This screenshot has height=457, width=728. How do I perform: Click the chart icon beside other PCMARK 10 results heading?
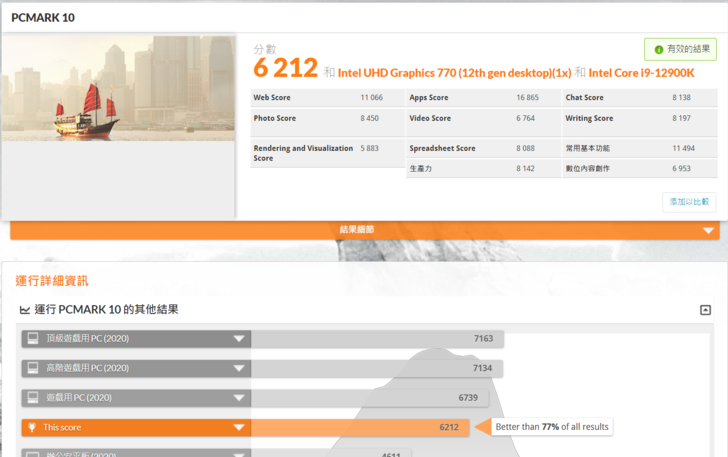(25, 310)
